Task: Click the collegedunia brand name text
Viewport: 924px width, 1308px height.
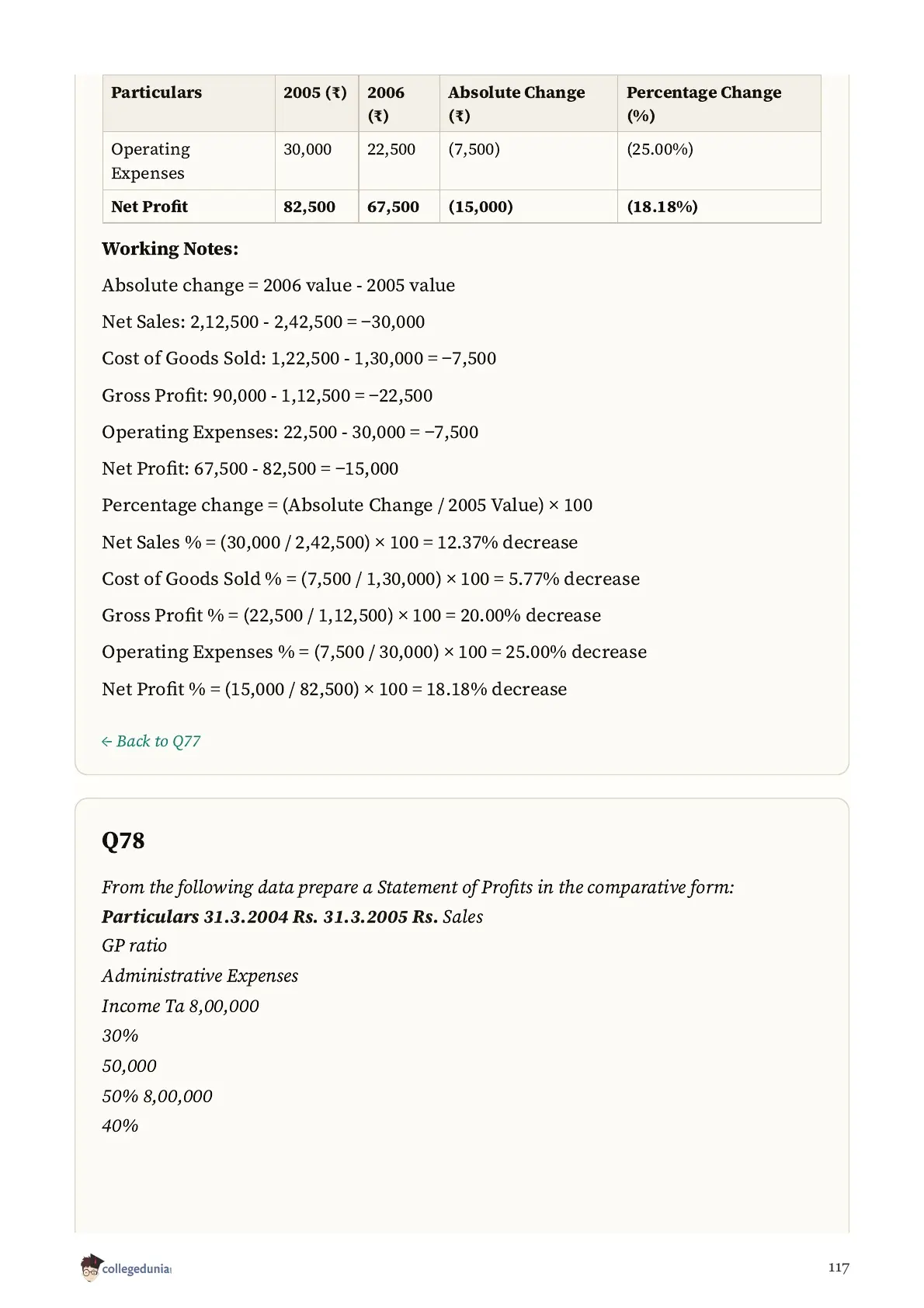Action: (x=136, y=1268)
